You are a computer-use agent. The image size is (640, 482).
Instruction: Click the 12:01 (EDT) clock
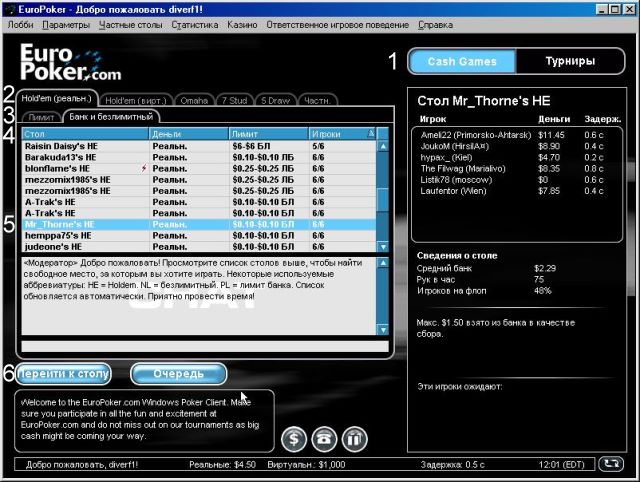561,464
